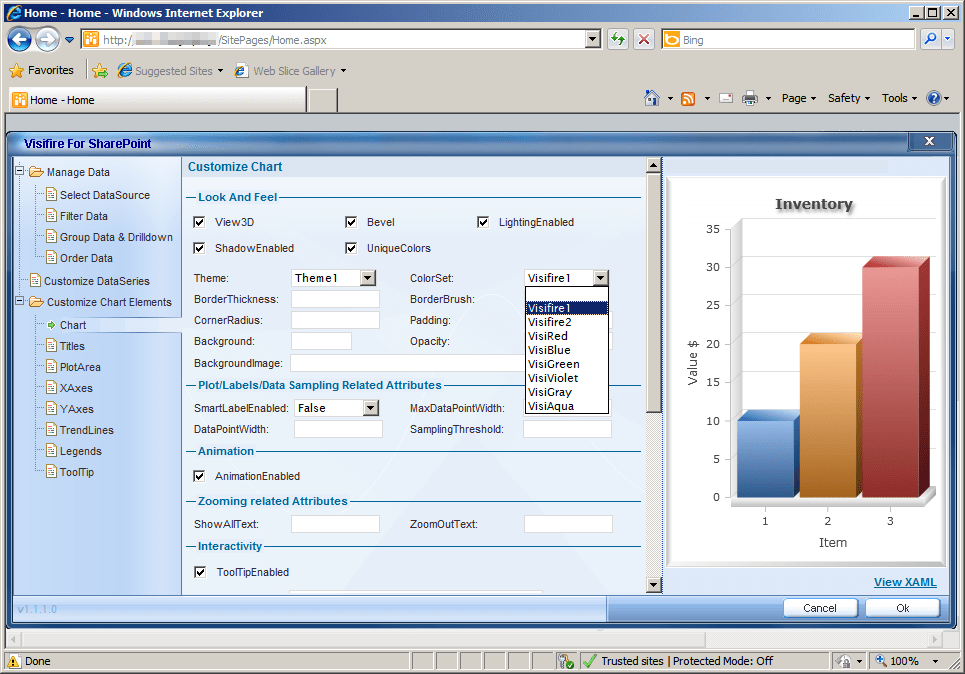The image size is (965, 674).
Task: Select Titles under Customize Chart Elements
Action: [74, 345]
